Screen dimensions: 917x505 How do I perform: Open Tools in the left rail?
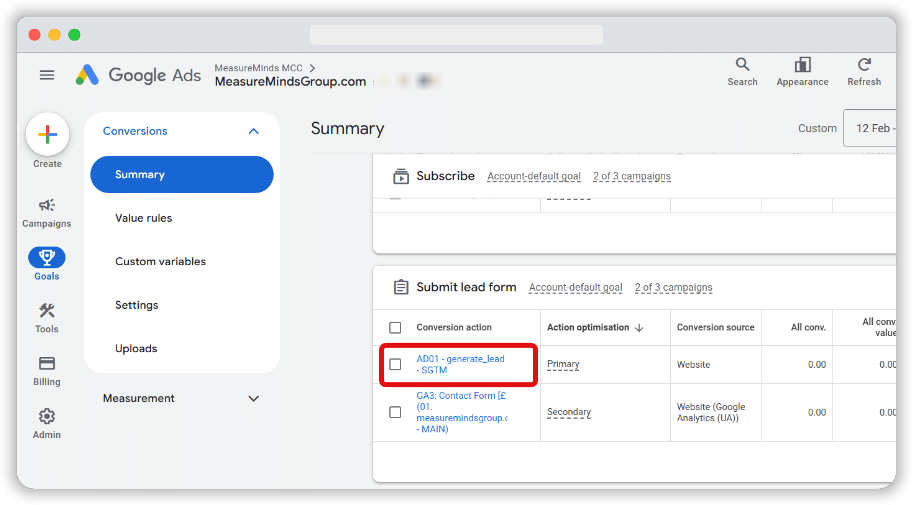(47, 318)
